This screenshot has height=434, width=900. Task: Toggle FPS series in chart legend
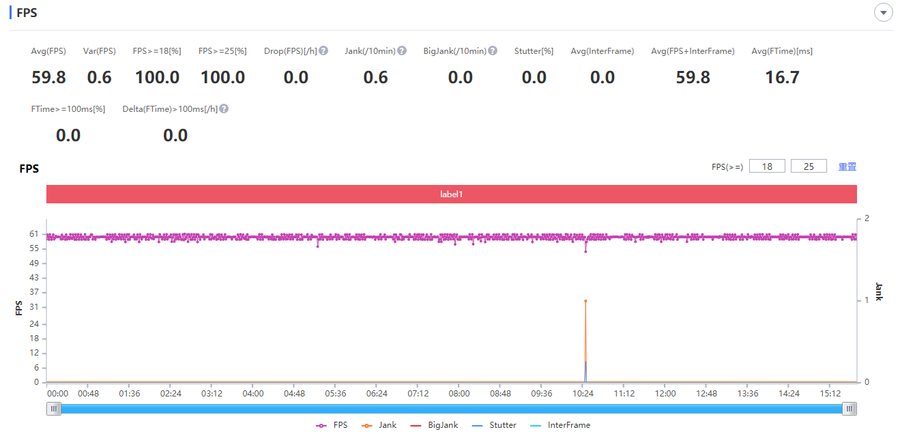(334, 425)
